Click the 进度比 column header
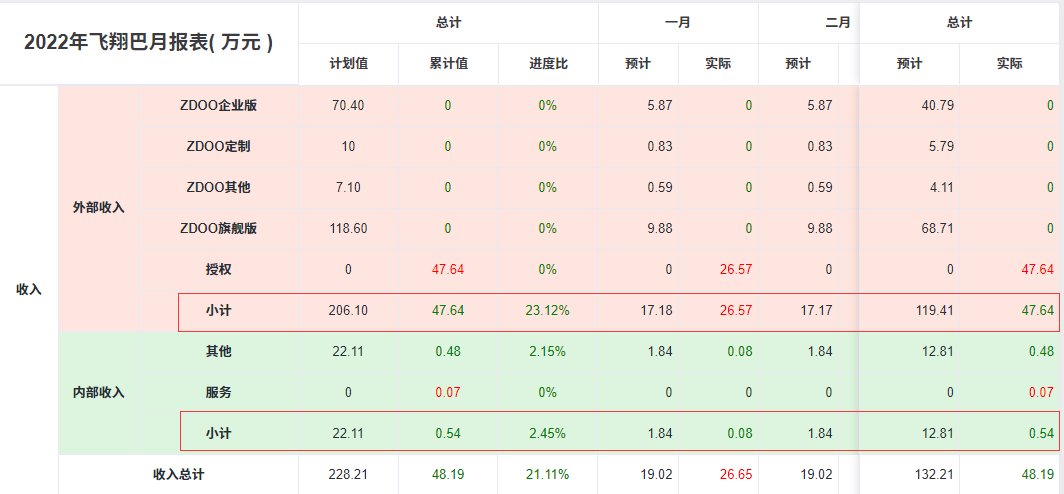1064x494 pixels. 548,64
